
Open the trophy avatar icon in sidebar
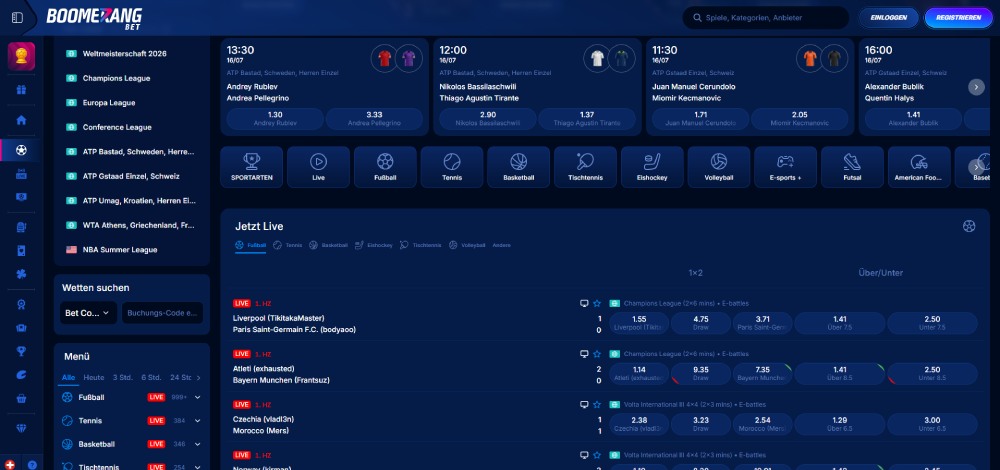coord(21,56)
